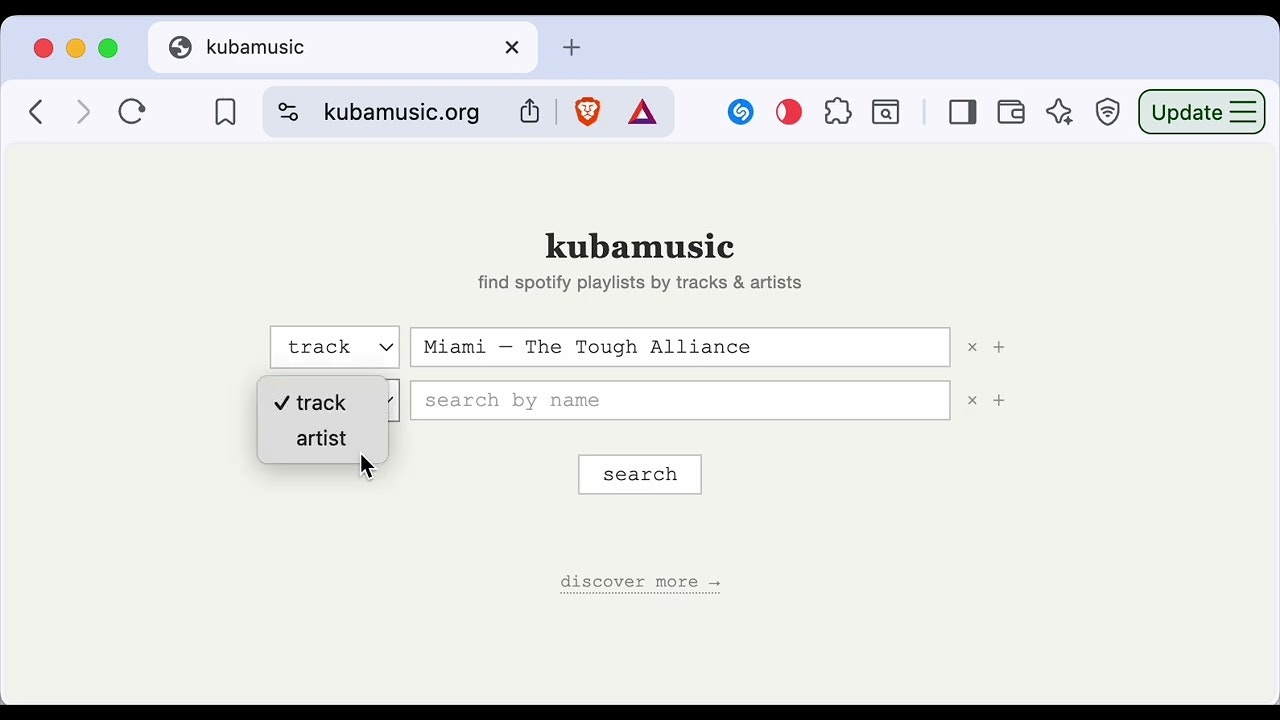Select track option in dropdown list

[x=322, y=403]
